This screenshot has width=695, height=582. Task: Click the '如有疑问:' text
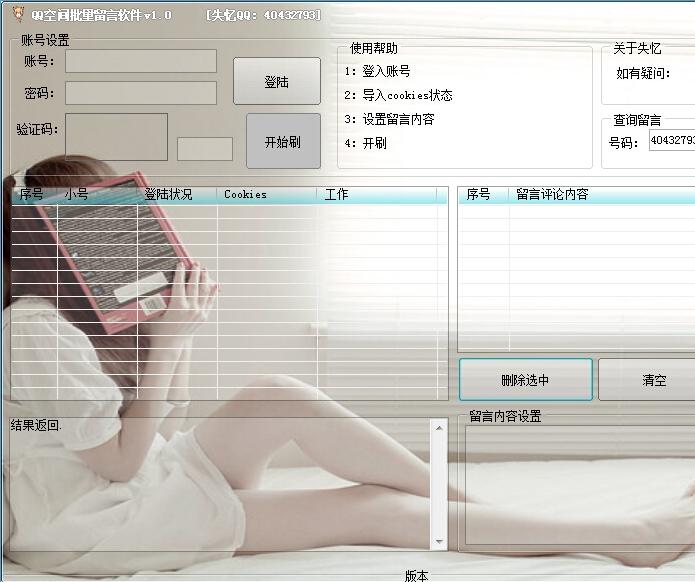pyautogui.click(x=643, y=73)
